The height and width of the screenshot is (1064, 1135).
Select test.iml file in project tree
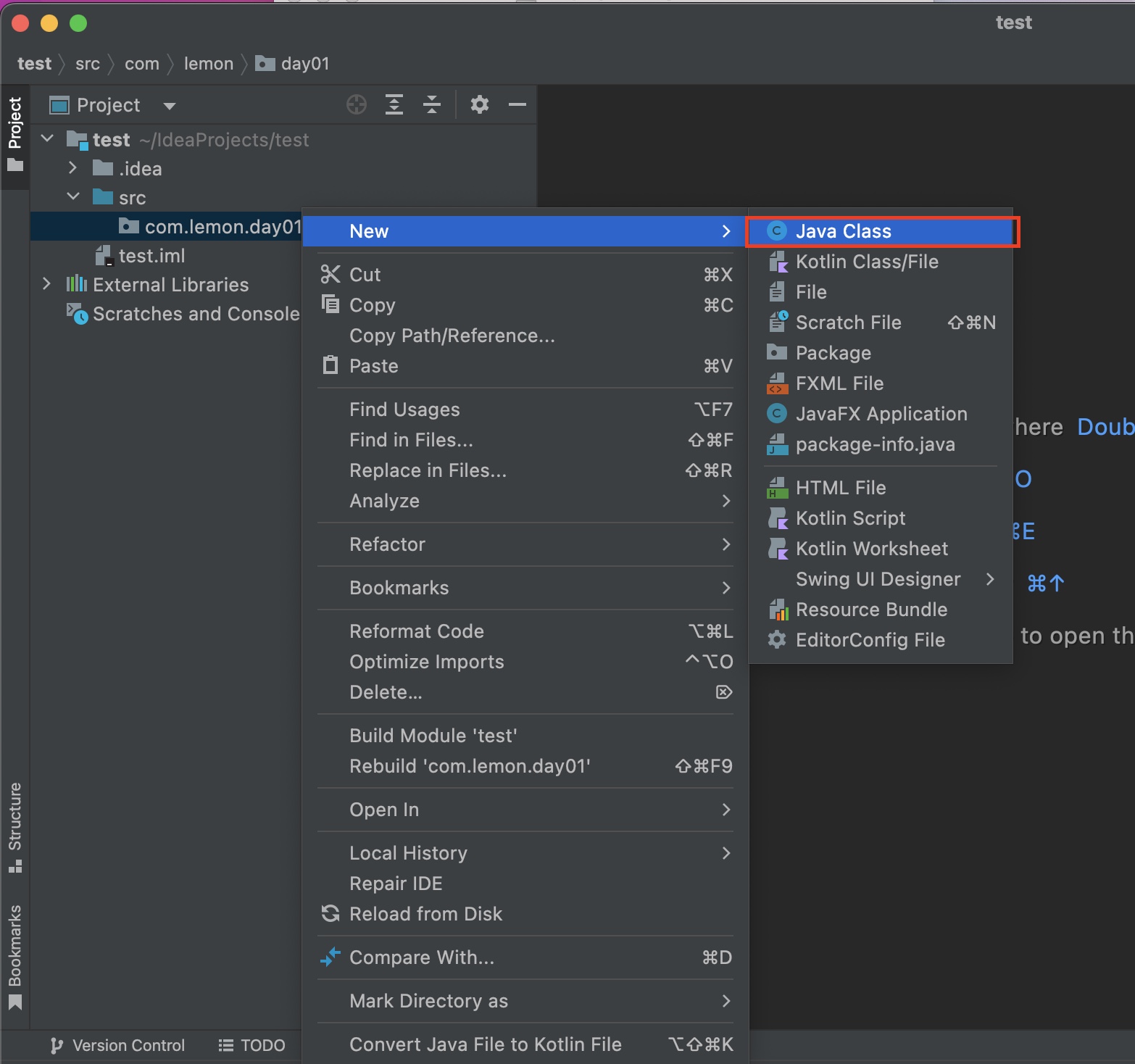[x=151, y=256]
